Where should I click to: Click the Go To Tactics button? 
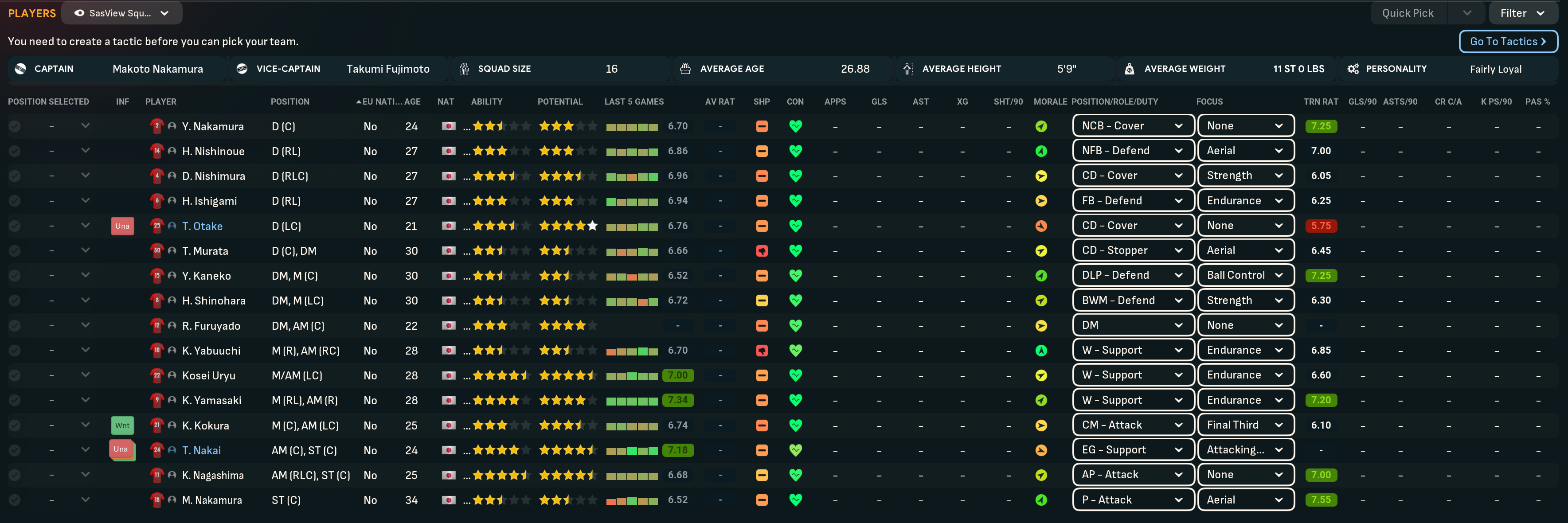[1507, 41]
